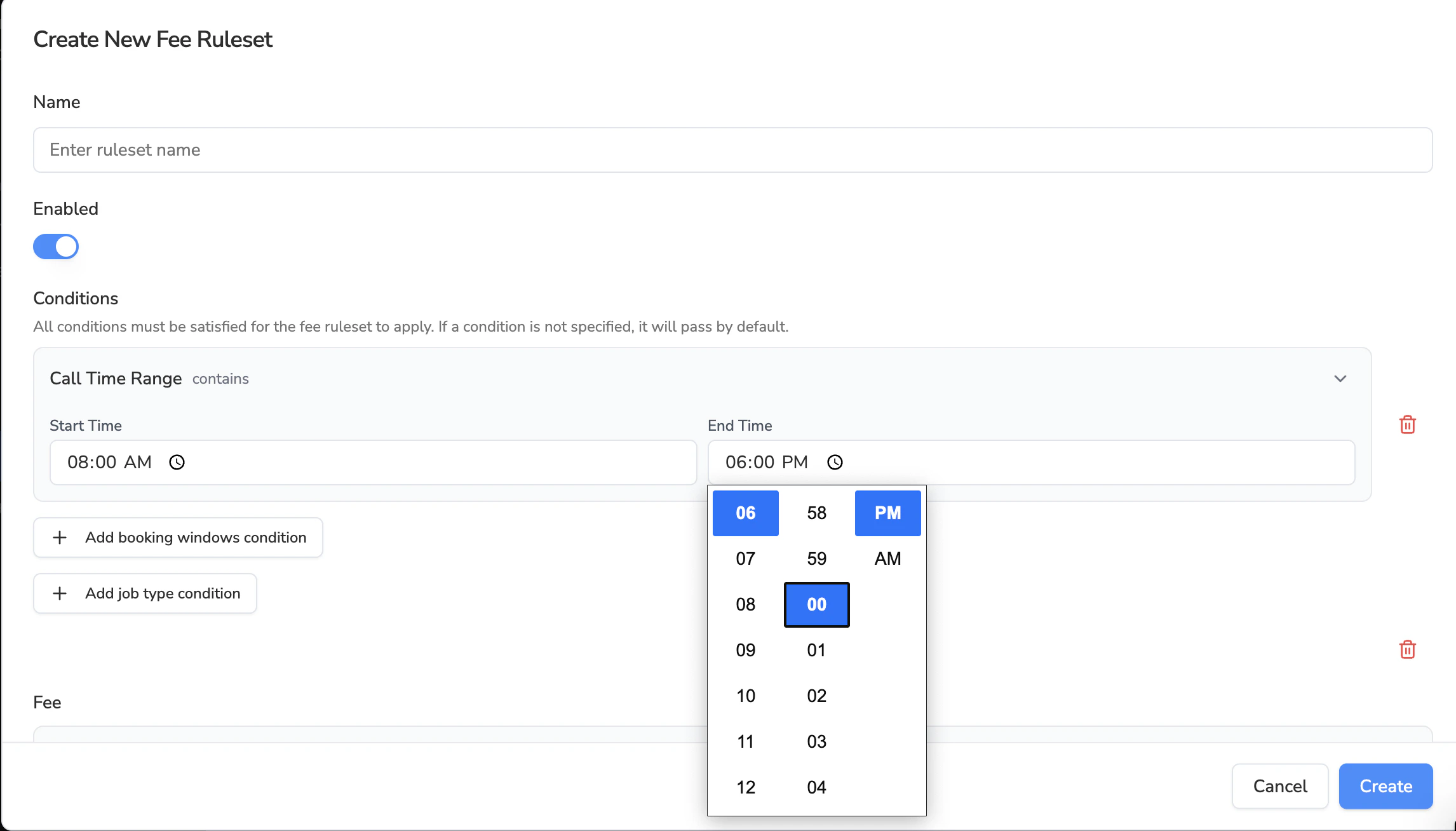Viewport: 1456px width, 831px height.
Task: Click the End Time clock icon
Action: tap(835, 463)
